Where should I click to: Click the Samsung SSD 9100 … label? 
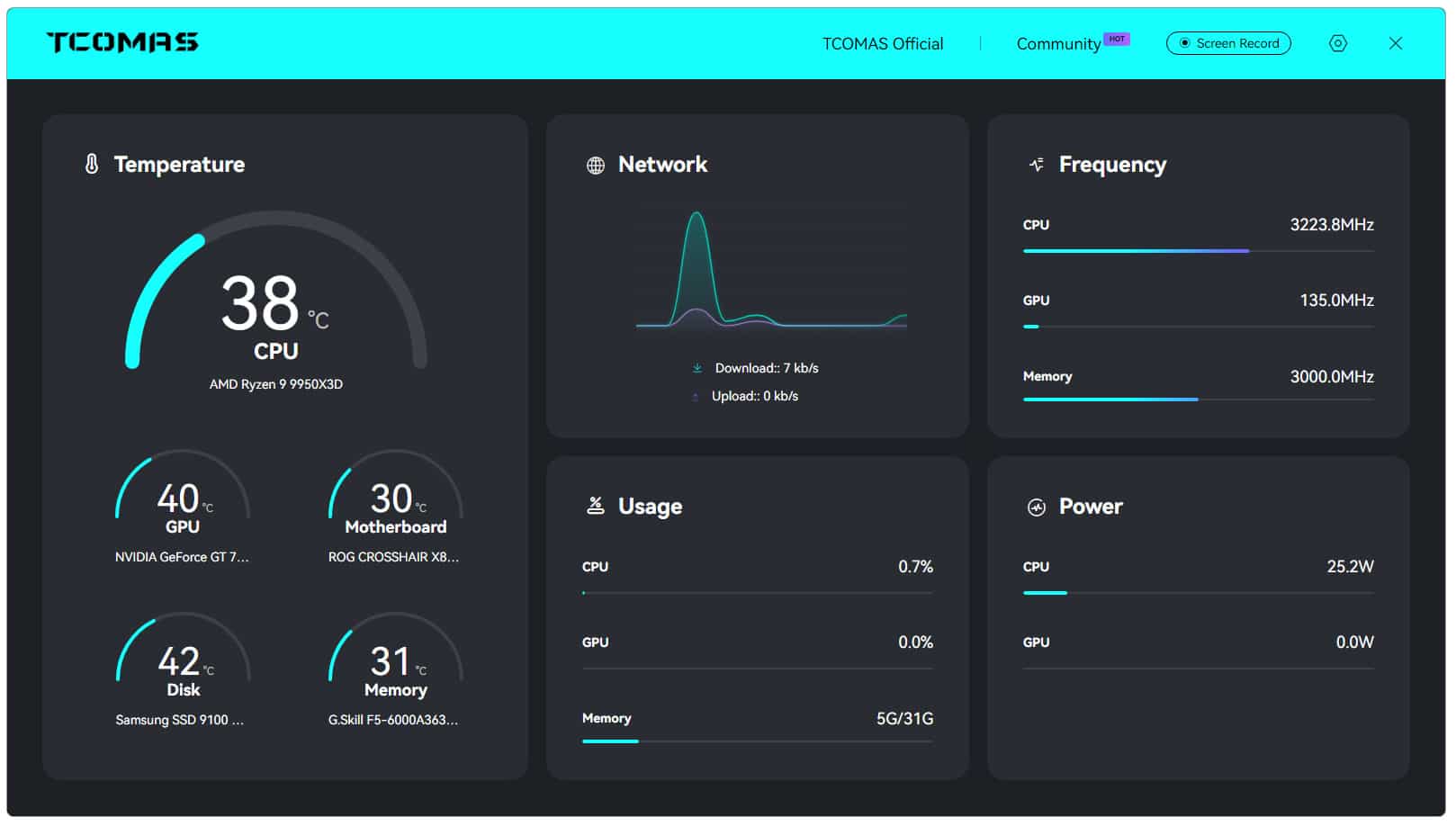180,720
